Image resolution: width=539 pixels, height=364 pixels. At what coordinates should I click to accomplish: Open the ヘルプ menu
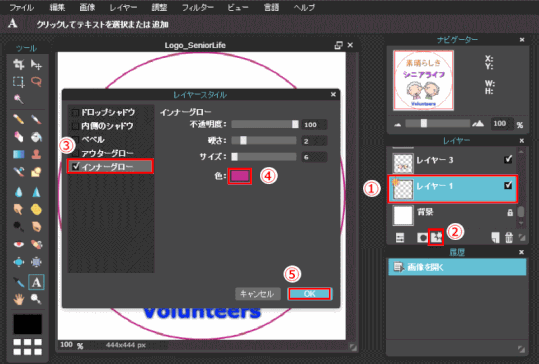tap(304, 8)
